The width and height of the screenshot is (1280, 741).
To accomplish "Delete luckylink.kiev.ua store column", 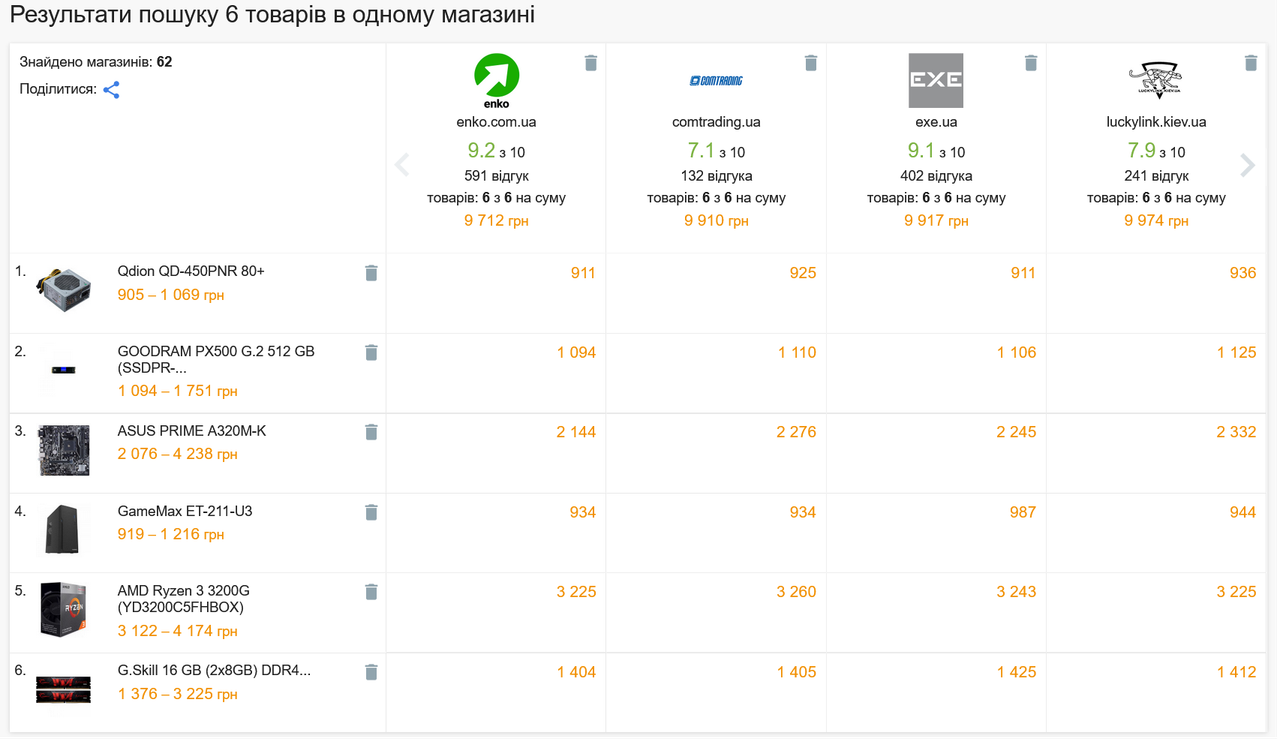I will click(x=1251, y=63).
